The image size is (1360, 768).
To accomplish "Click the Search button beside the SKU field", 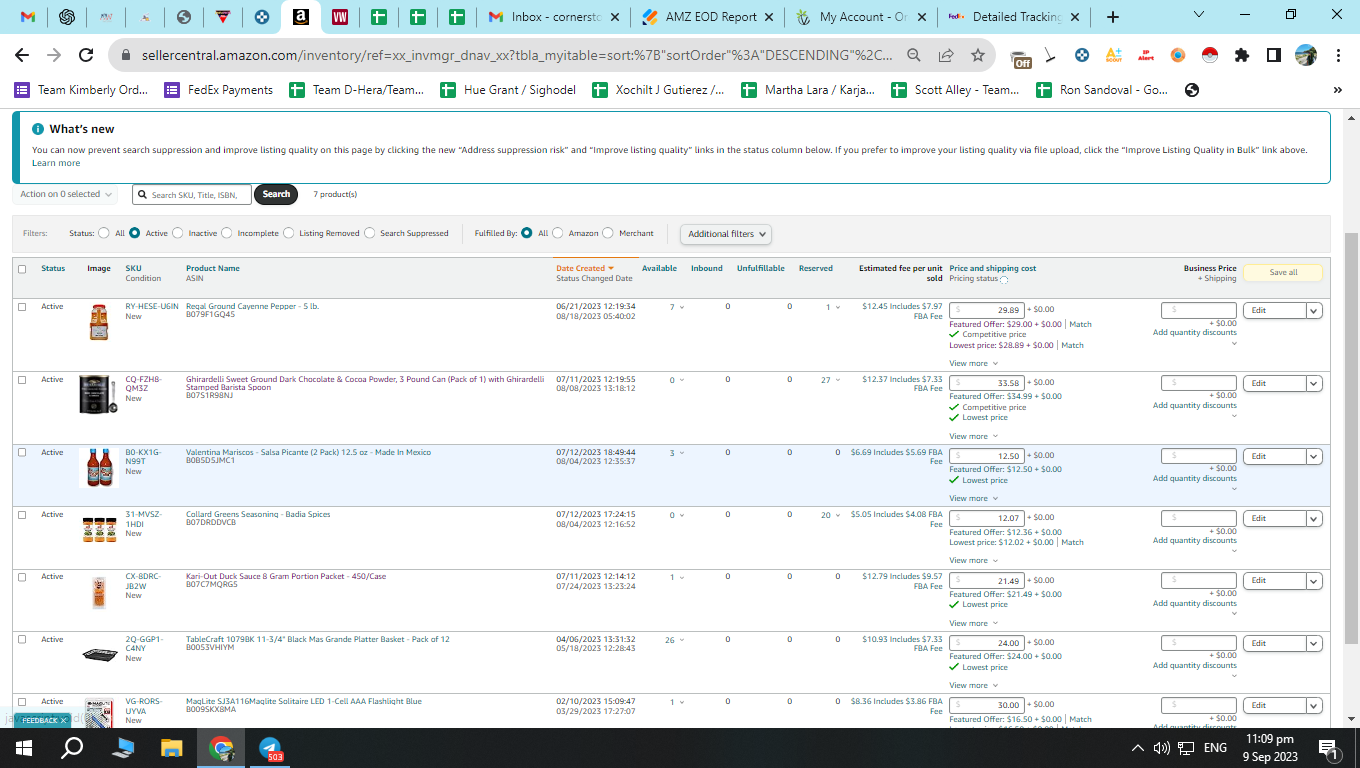I will pos(276,194).
